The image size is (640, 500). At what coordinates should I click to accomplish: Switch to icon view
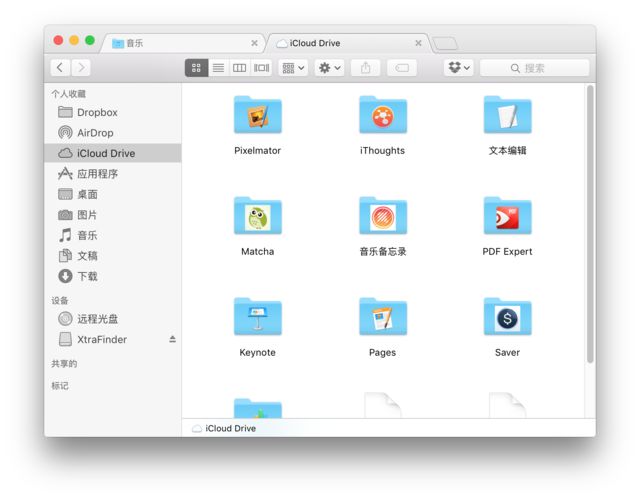tap(196, 68)
